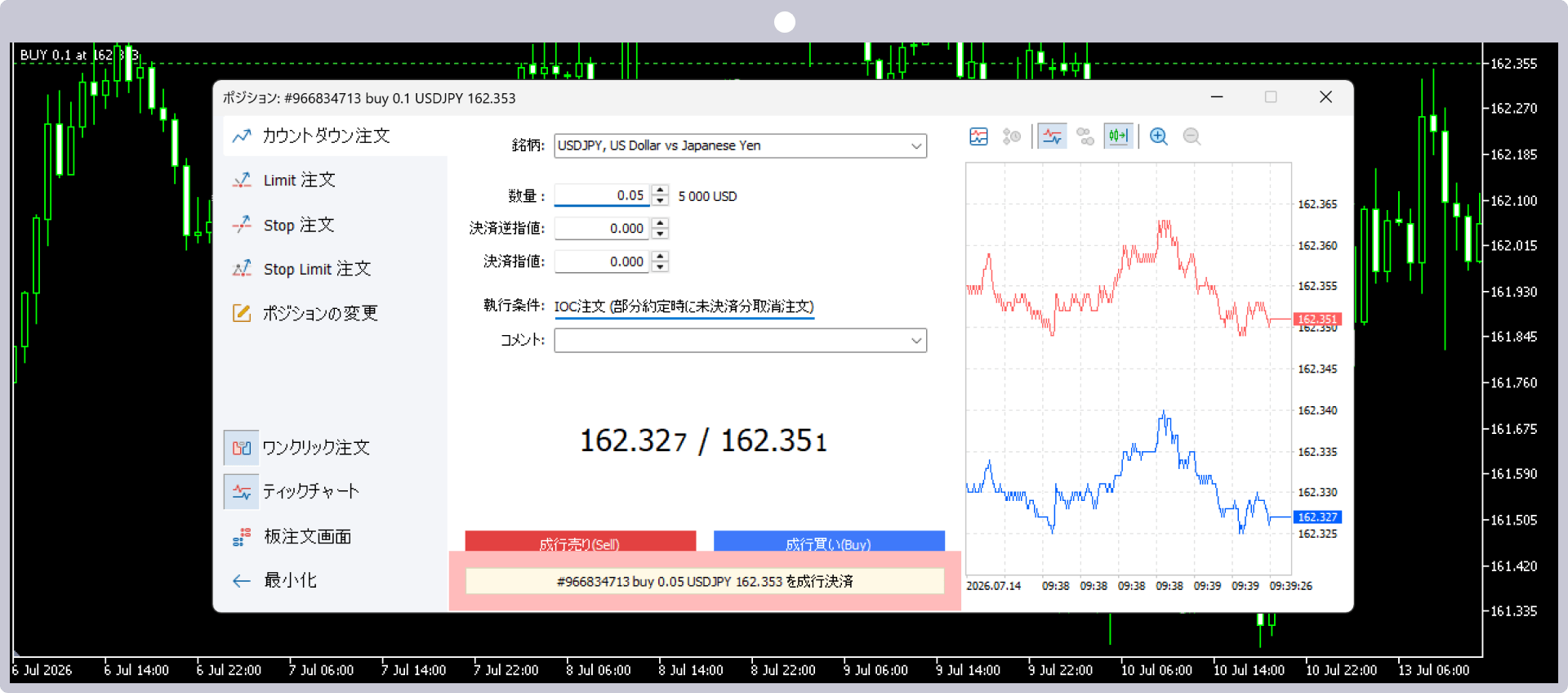The height and width of the screenshot is (693, 1568).
Task: Click the red 162.351 ask price tag
Action: (1317, 319)
